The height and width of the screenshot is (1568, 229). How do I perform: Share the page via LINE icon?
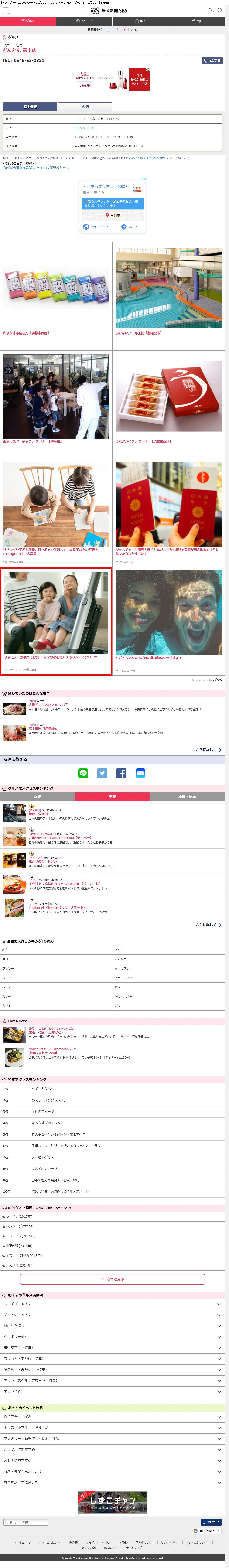point(83,773)
